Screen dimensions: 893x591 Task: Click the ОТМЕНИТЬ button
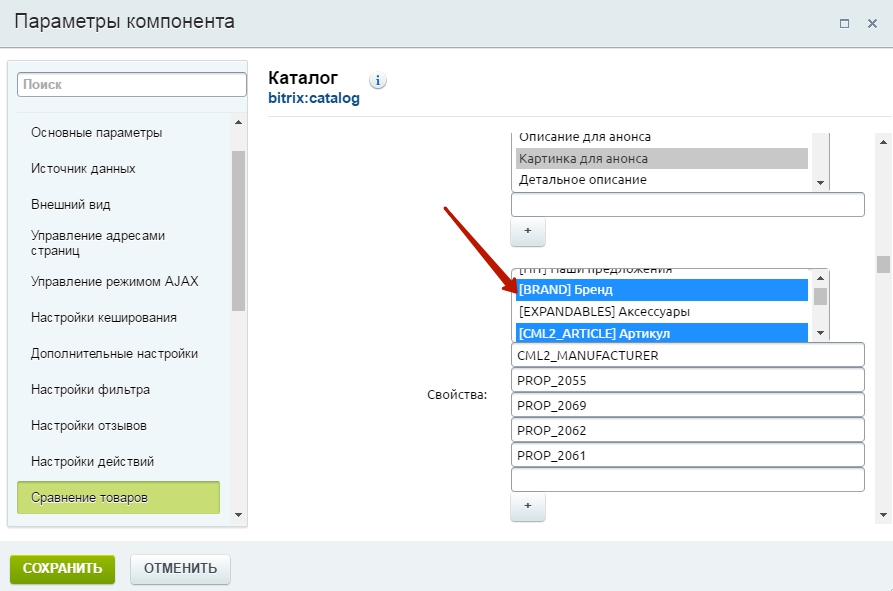click(180, 569)
